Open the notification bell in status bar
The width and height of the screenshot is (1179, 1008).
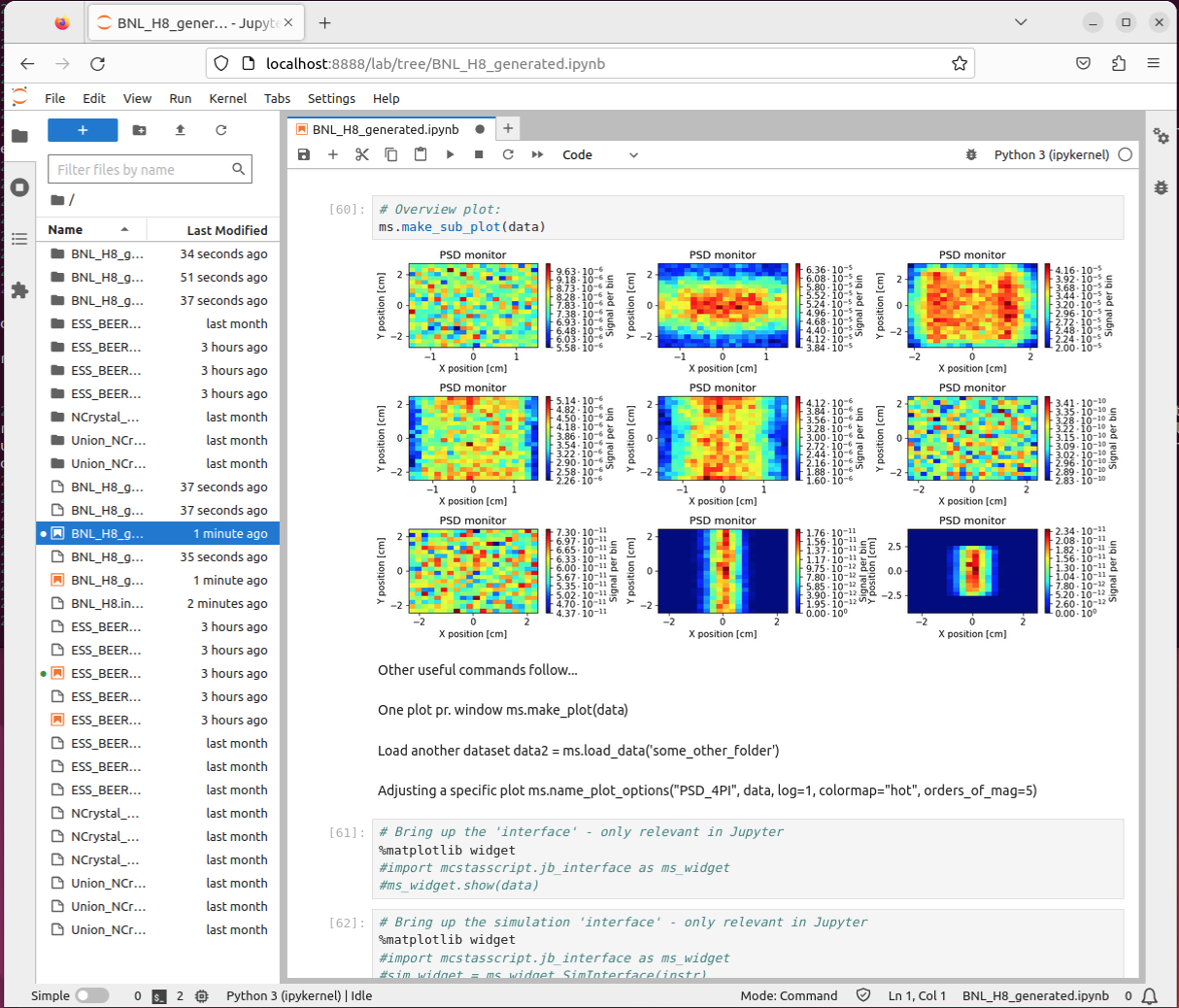coord(1150,995)
